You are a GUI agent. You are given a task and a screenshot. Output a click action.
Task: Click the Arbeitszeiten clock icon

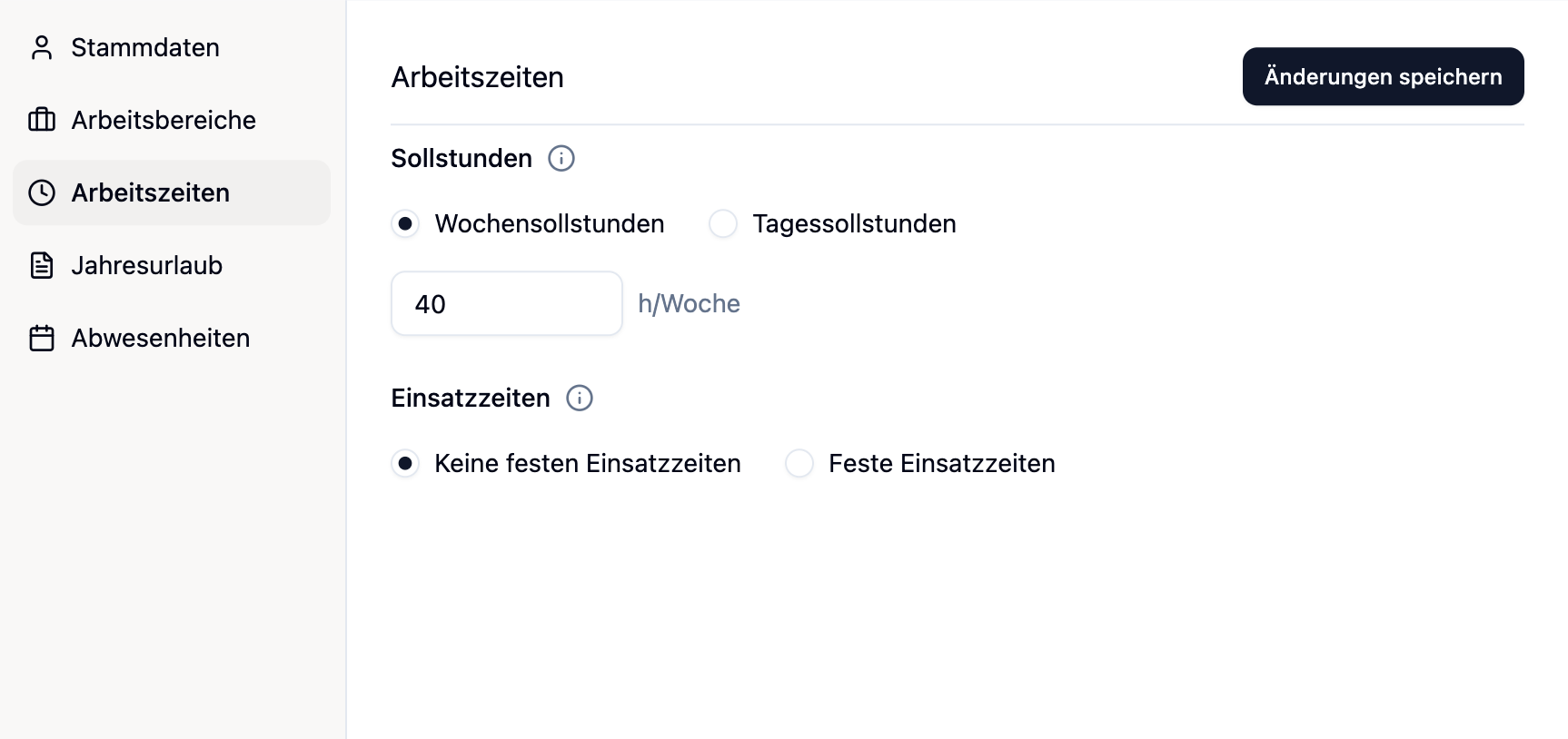(x=42, y=192)
